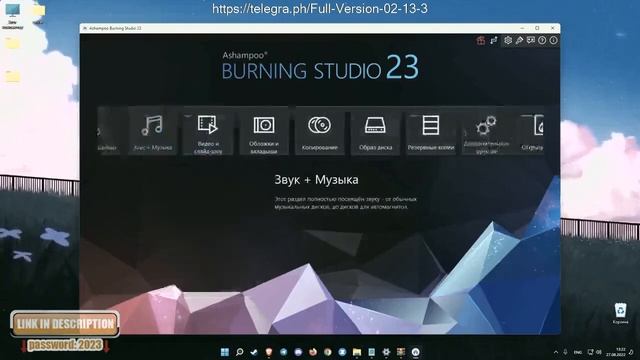Viewport: 640px width, 360px height.
Task: Click the brush/skin icon in top toolbar
Action: point(519,40)
